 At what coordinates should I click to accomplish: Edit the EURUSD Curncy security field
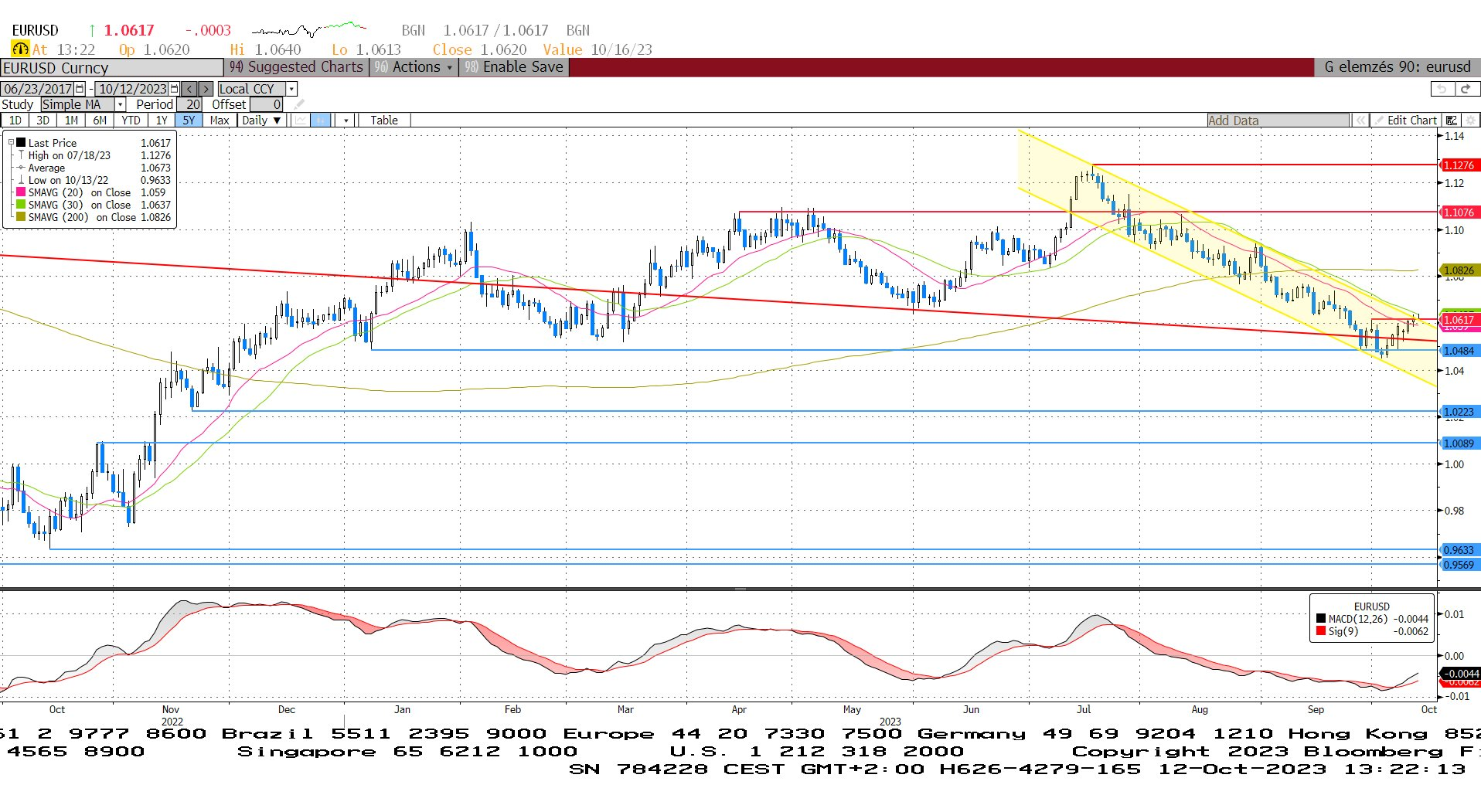(x=112, y=68)
